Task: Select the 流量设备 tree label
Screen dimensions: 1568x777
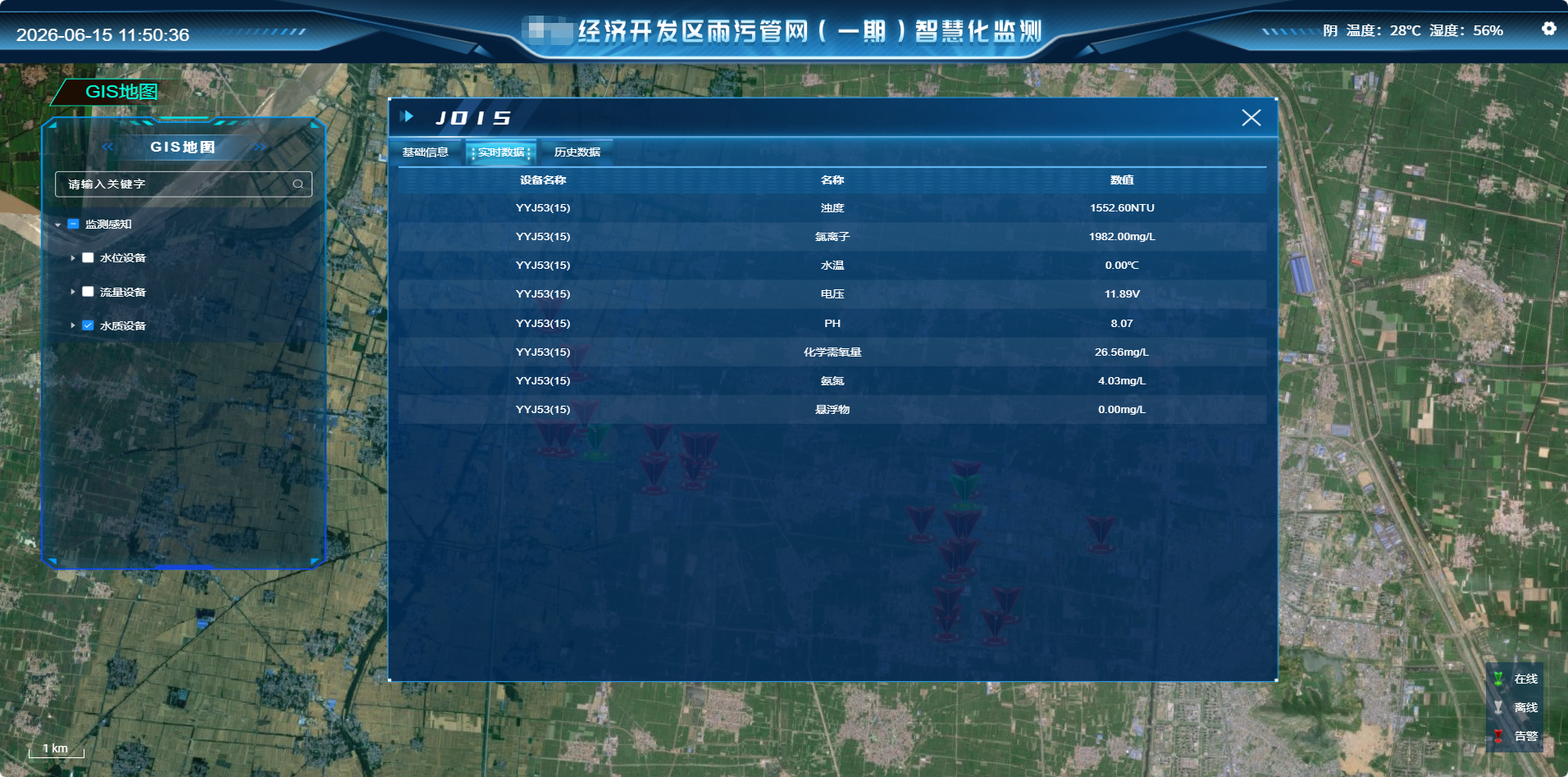Action: coord(123,292)
